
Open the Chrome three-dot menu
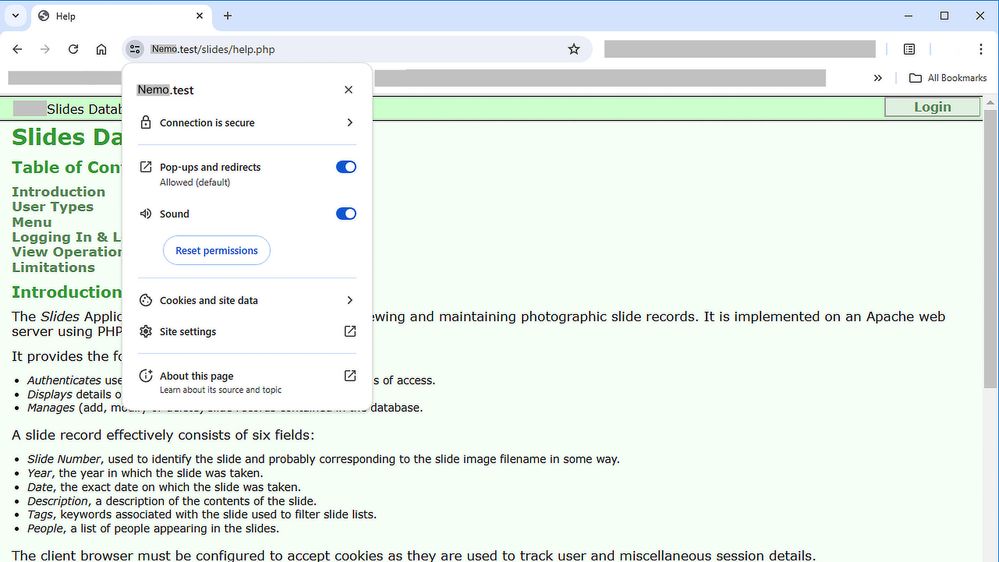click(x=980, y=49)
